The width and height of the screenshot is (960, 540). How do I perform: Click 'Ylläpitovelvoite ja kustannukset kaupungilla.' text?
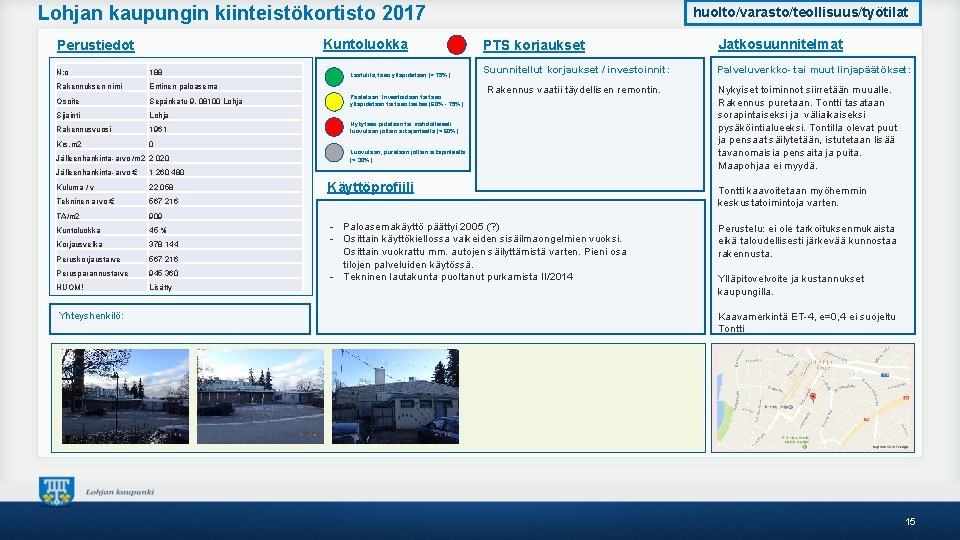[x=791, y=285]
